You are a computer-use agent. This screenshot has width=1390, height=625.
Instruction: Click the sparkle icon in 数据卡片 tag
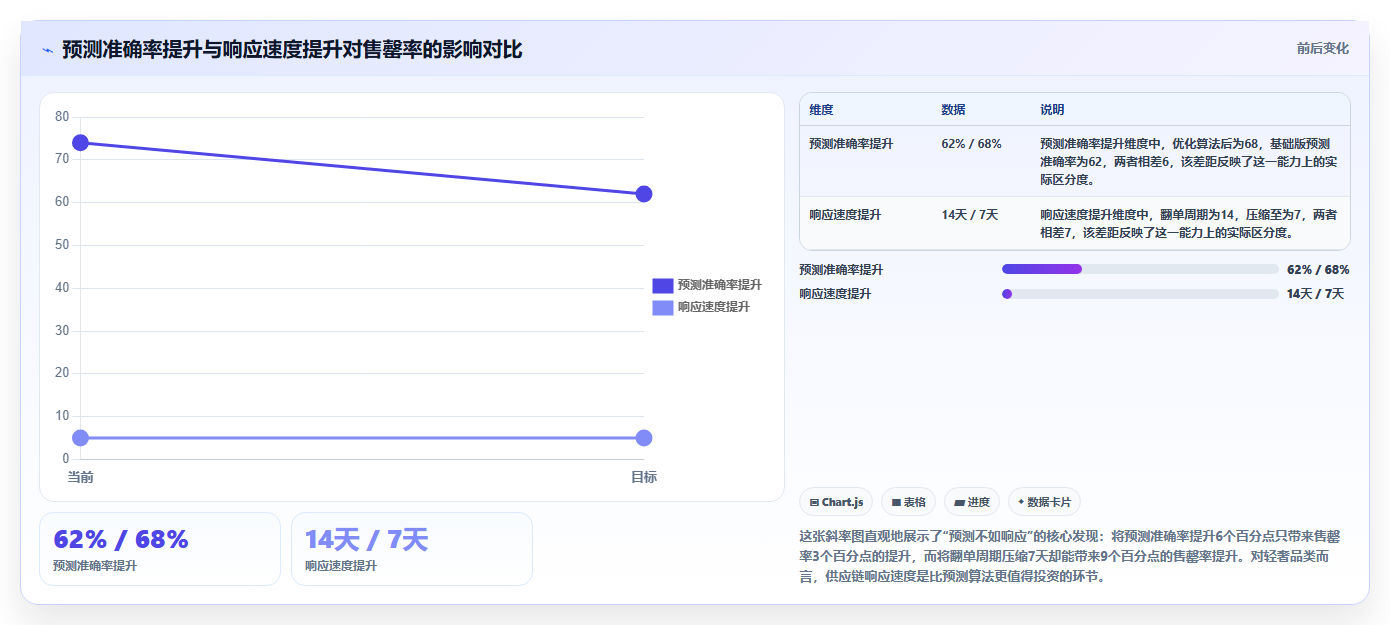click(x=1020, y=502)
